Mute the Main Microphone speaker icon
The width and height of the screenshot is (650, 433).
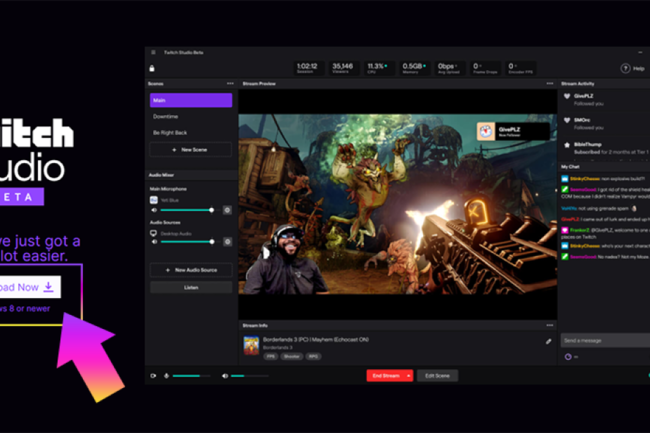(154, 210)
